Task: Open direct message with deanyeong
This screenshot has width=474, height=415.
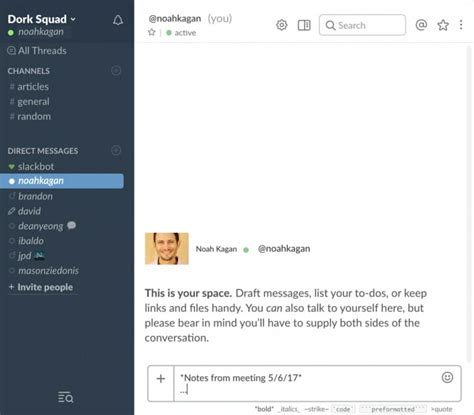Action: (40, 226)
